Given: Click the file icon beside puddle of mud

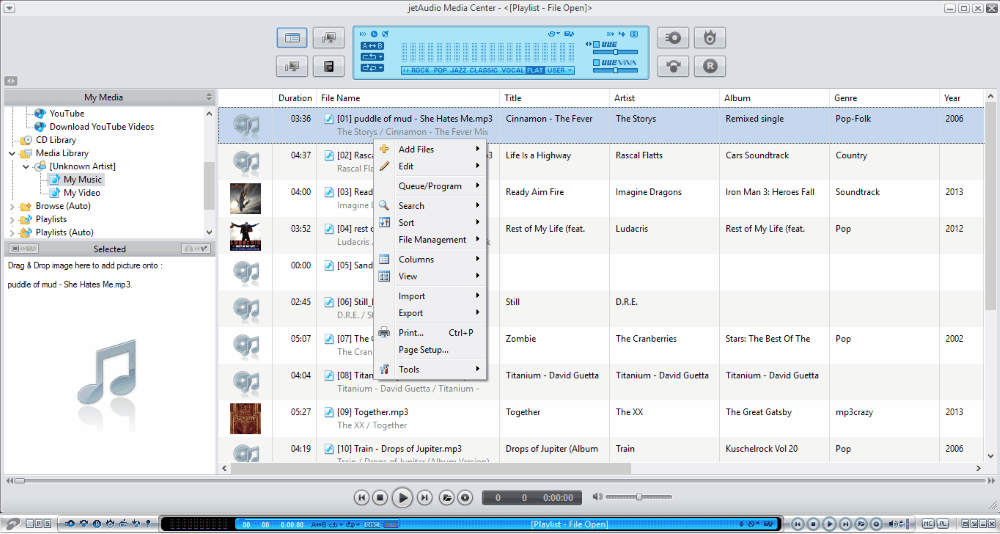Looking at the screenshot, I should (329, 119).
